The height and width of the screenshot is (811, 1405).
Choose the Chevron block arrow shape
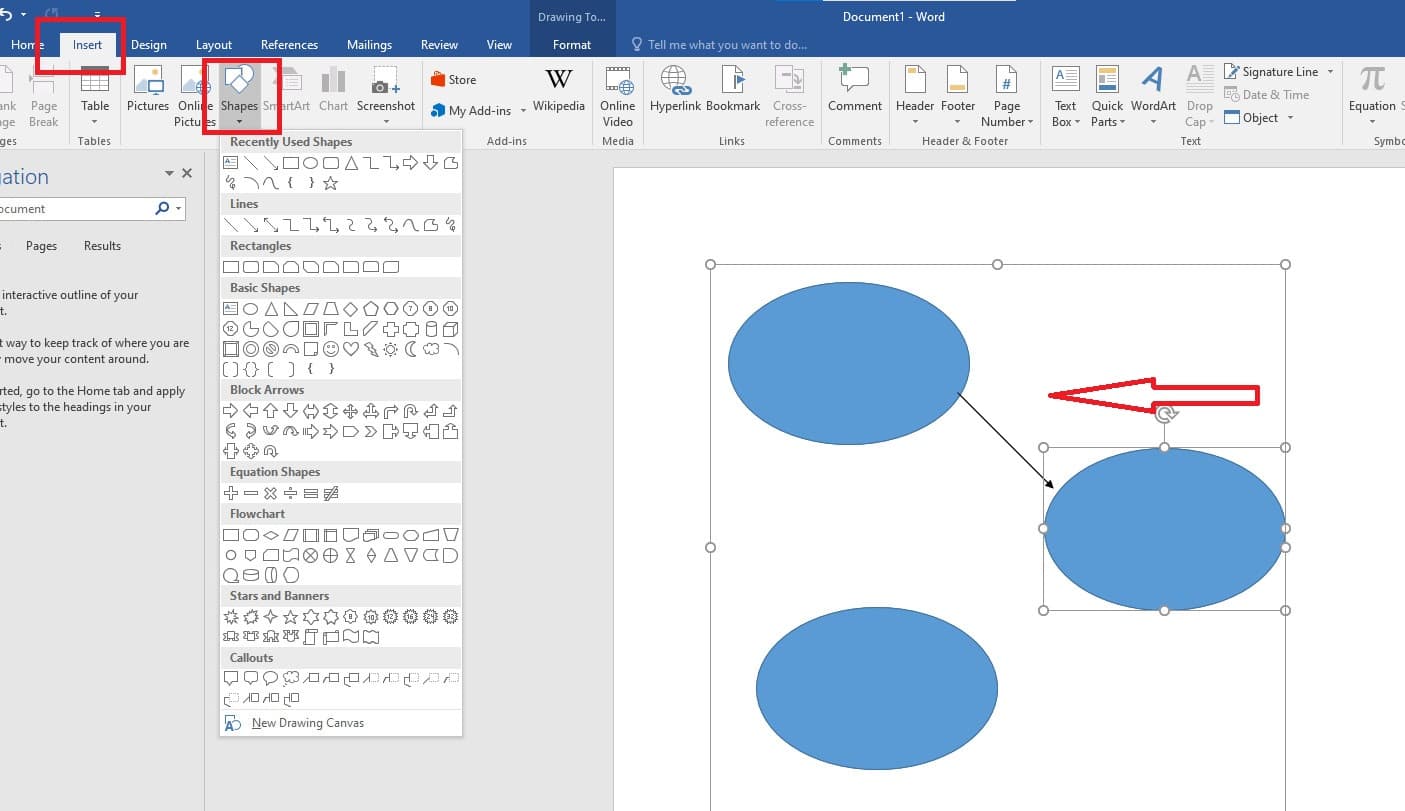pyautogui.click(x=370, y=431)
